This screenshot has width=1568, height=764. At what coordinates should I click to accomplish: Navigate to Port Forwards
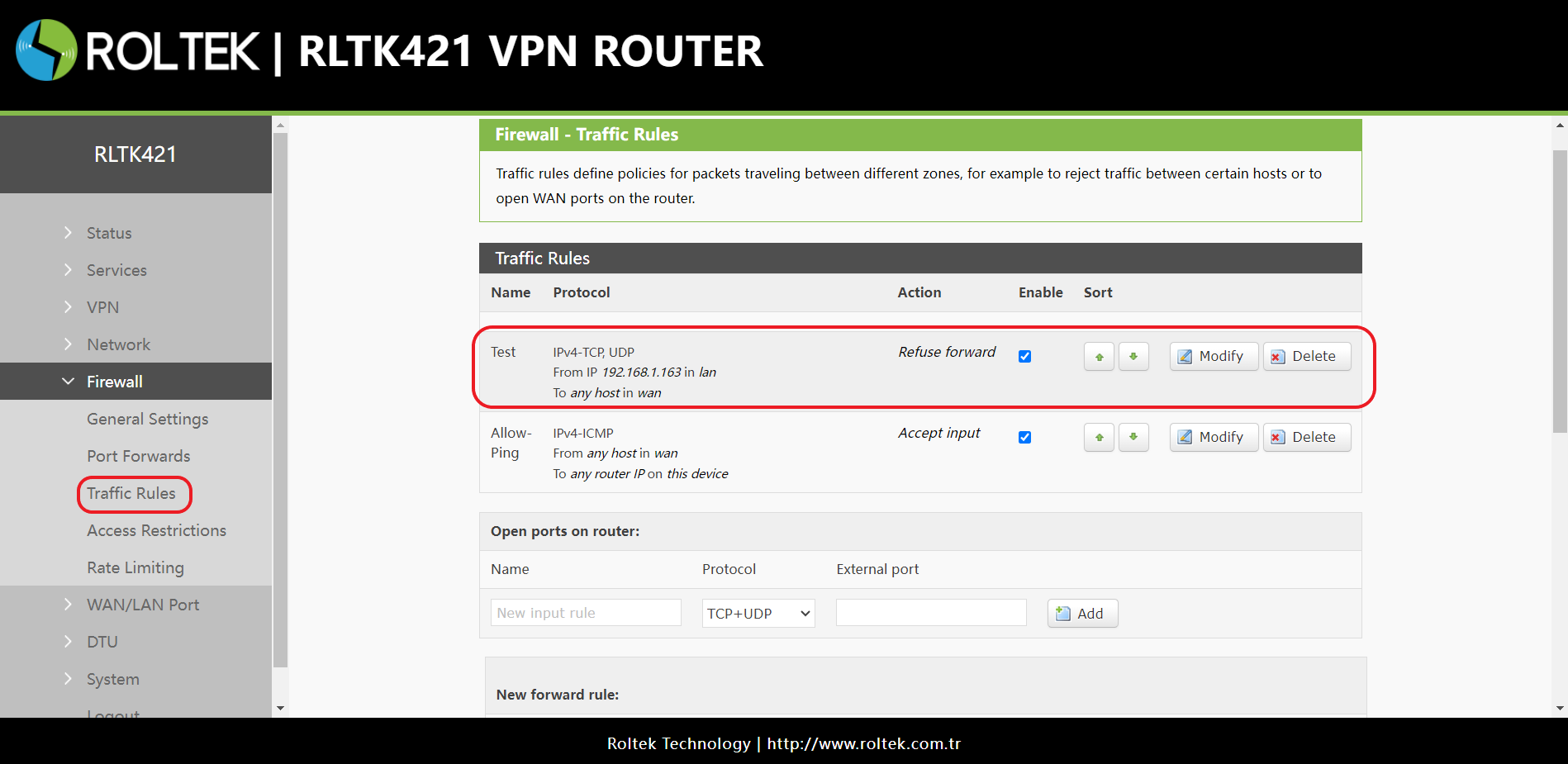[x=137, y=456]
